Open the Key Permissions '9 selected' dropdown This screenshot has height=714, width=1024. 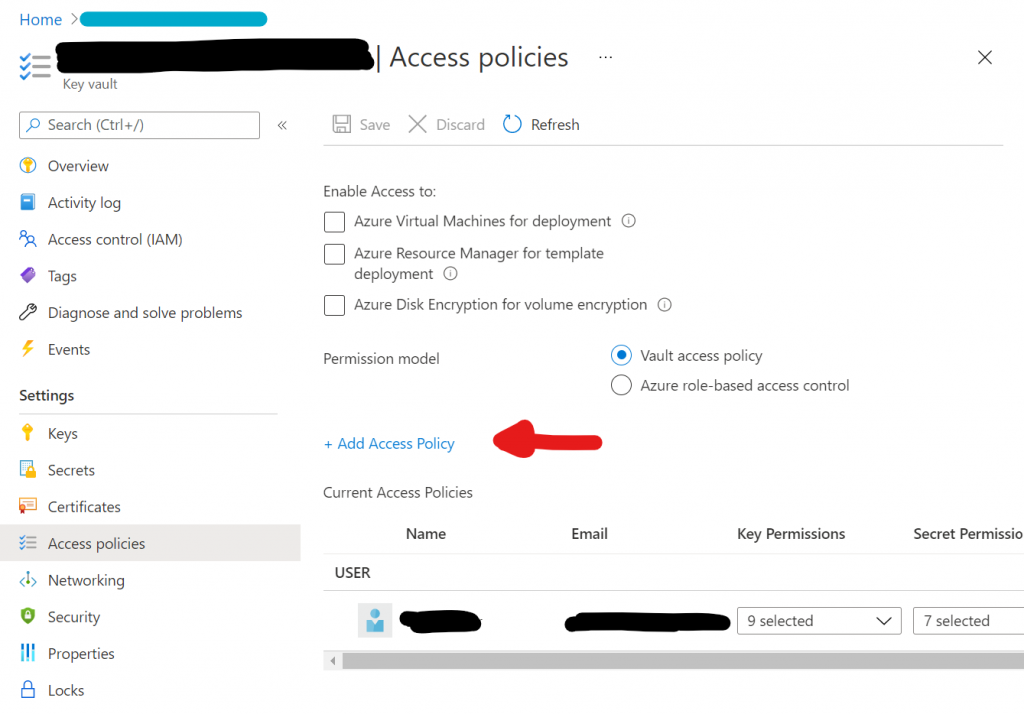[819, 621]
